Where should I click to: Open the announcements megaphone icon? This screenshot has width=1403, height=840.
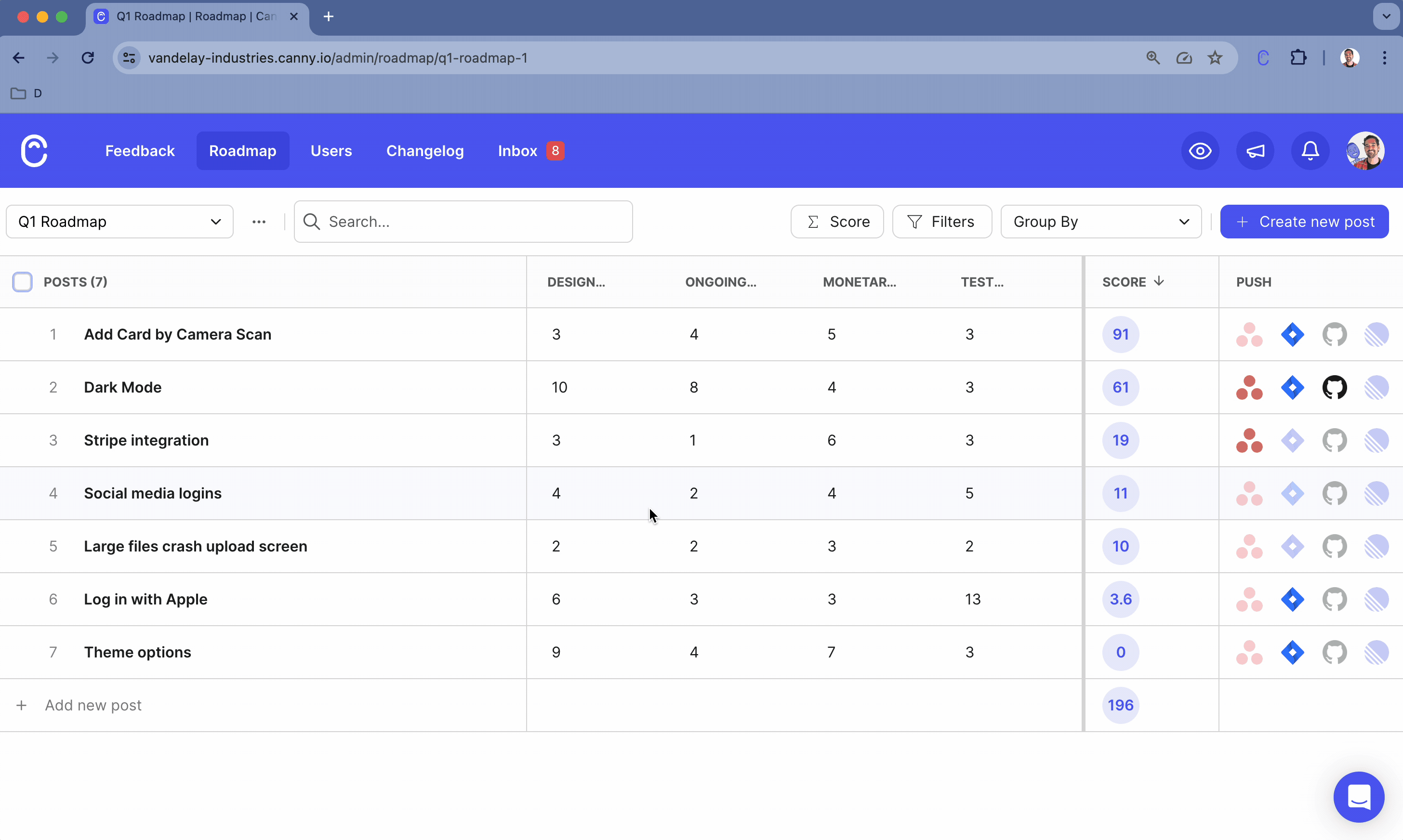[x=1255, y=151]
